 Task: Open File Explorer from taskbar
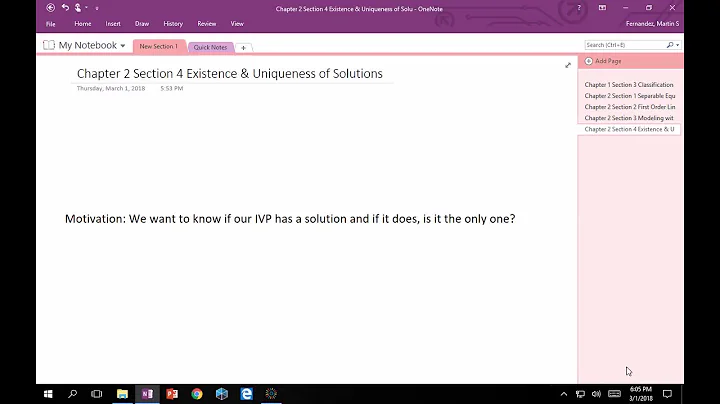coord(122,394)
